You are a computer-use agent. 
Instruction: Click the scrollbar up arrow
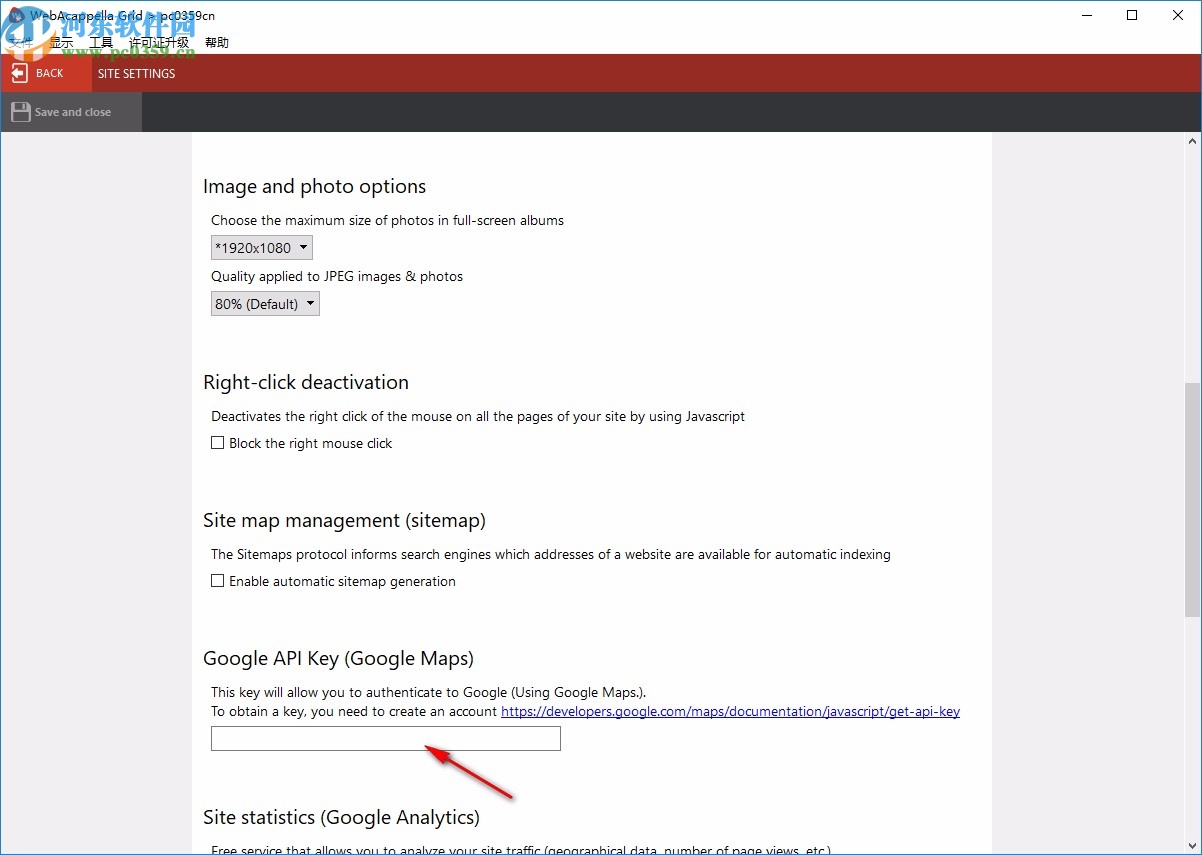pyautogui.click(x=1193, y=141)
